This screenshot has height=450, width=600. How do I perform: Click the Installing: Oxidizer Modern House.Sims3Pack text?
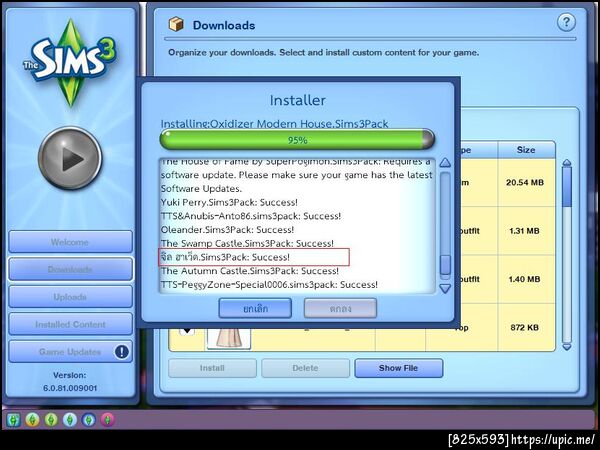coord(274,124)
